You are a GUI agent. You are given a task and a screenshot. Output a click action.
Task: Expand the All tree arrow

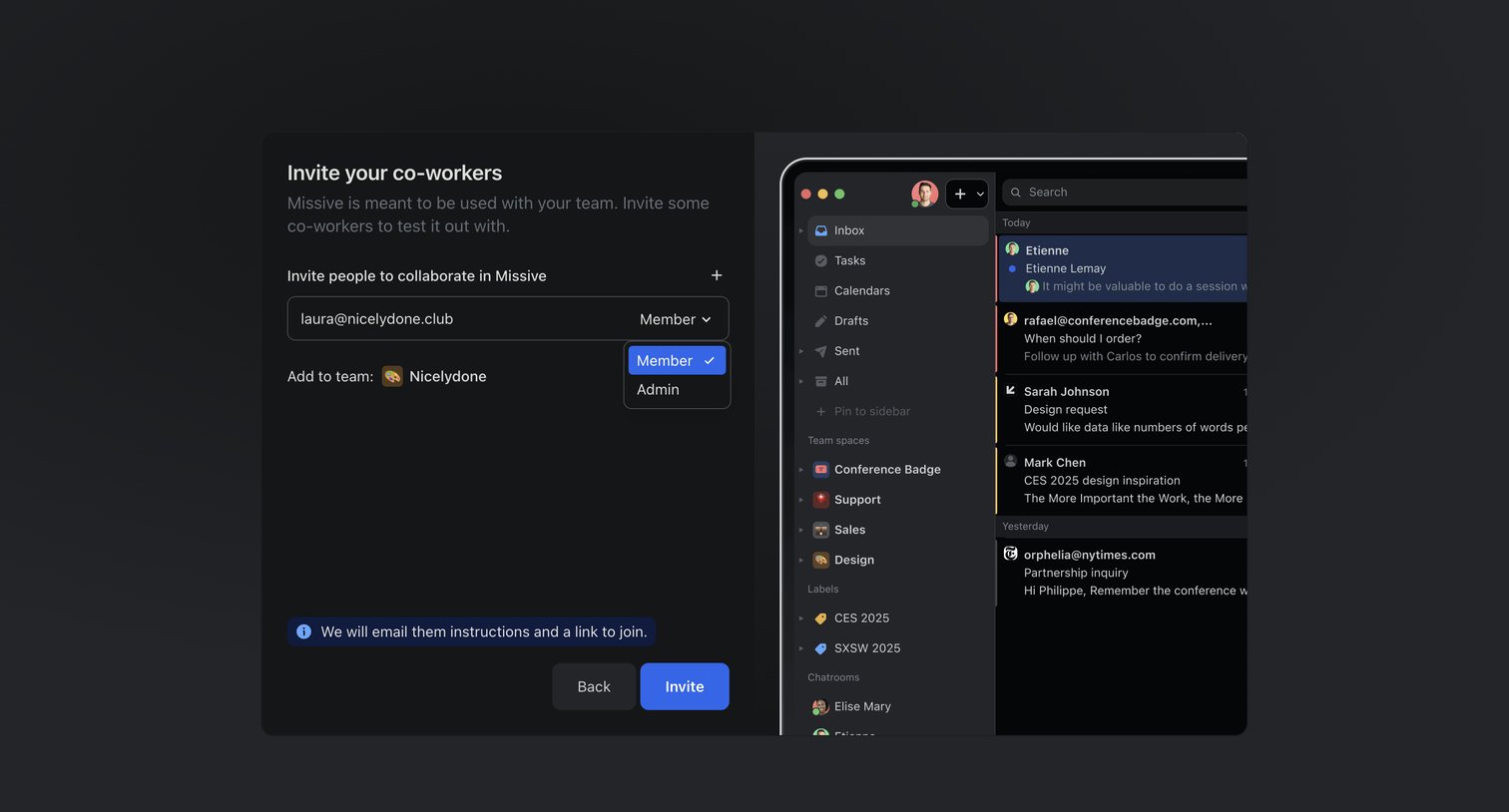tap(801, 381)
